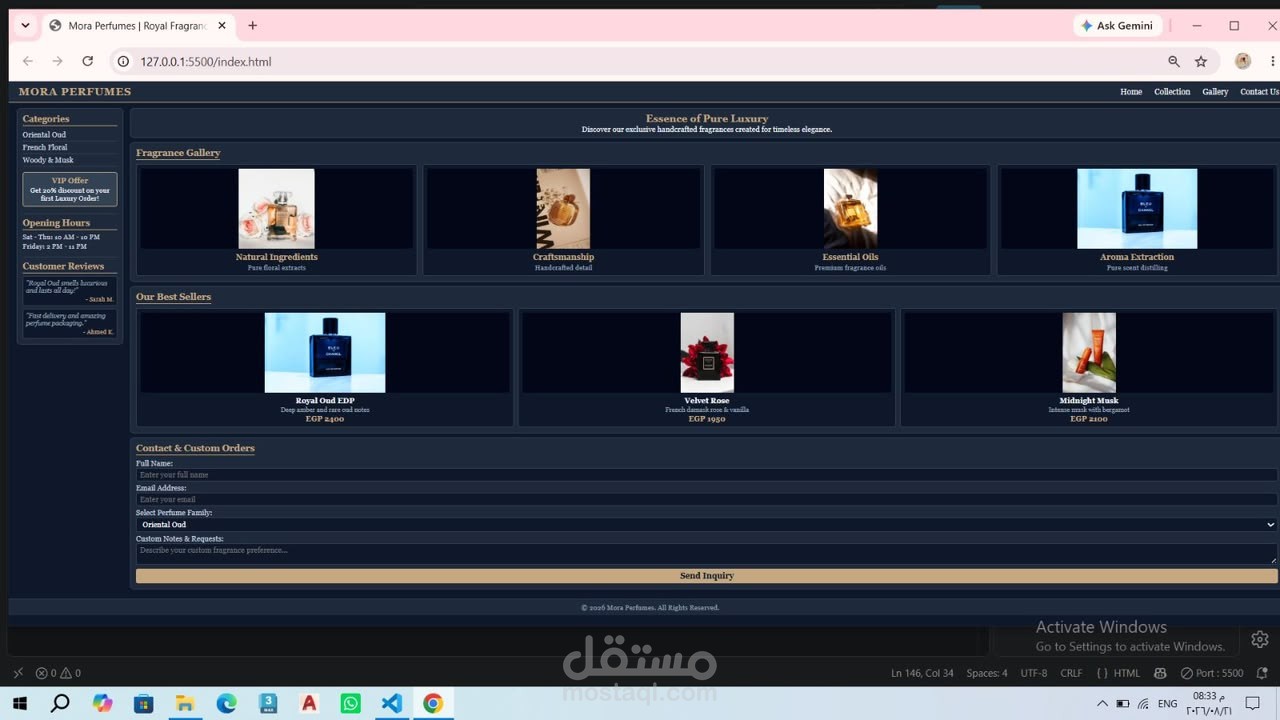Open the Select Perfume Family dropdown
This screenshot has height=720, width=1280.
706,525
